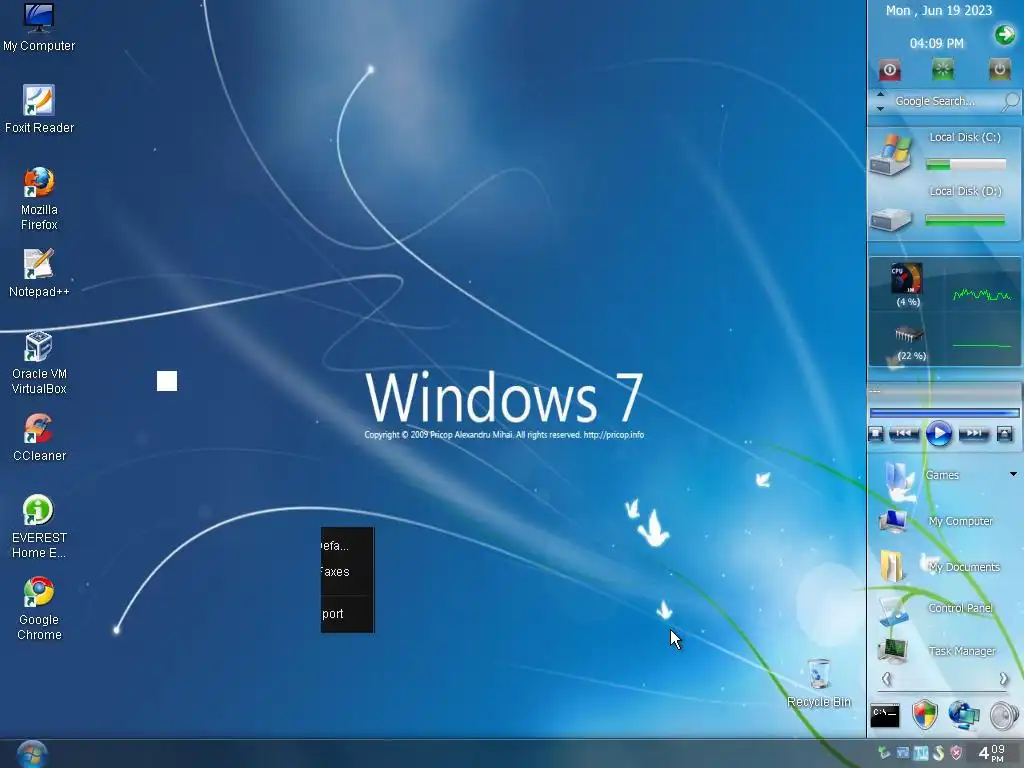Select the Google Chrome desktop icon
This screenshot has width=1024, height=768.
coord(39,609)
